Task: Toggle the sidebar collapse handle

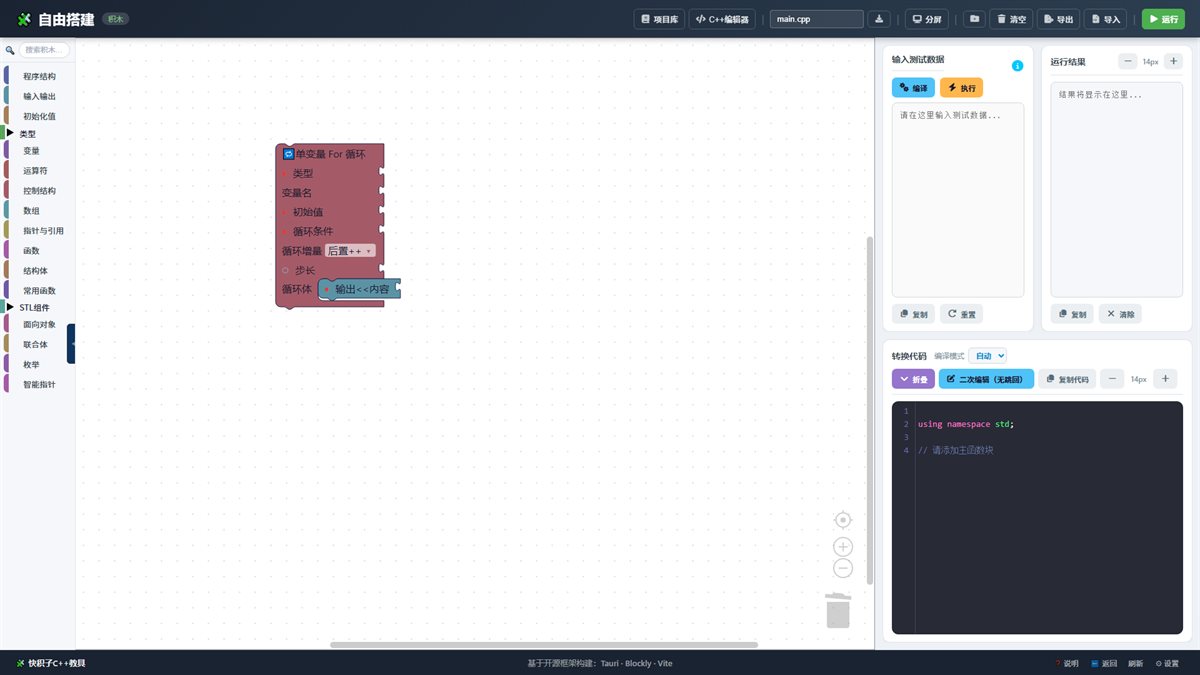Action: click(72, 344)
